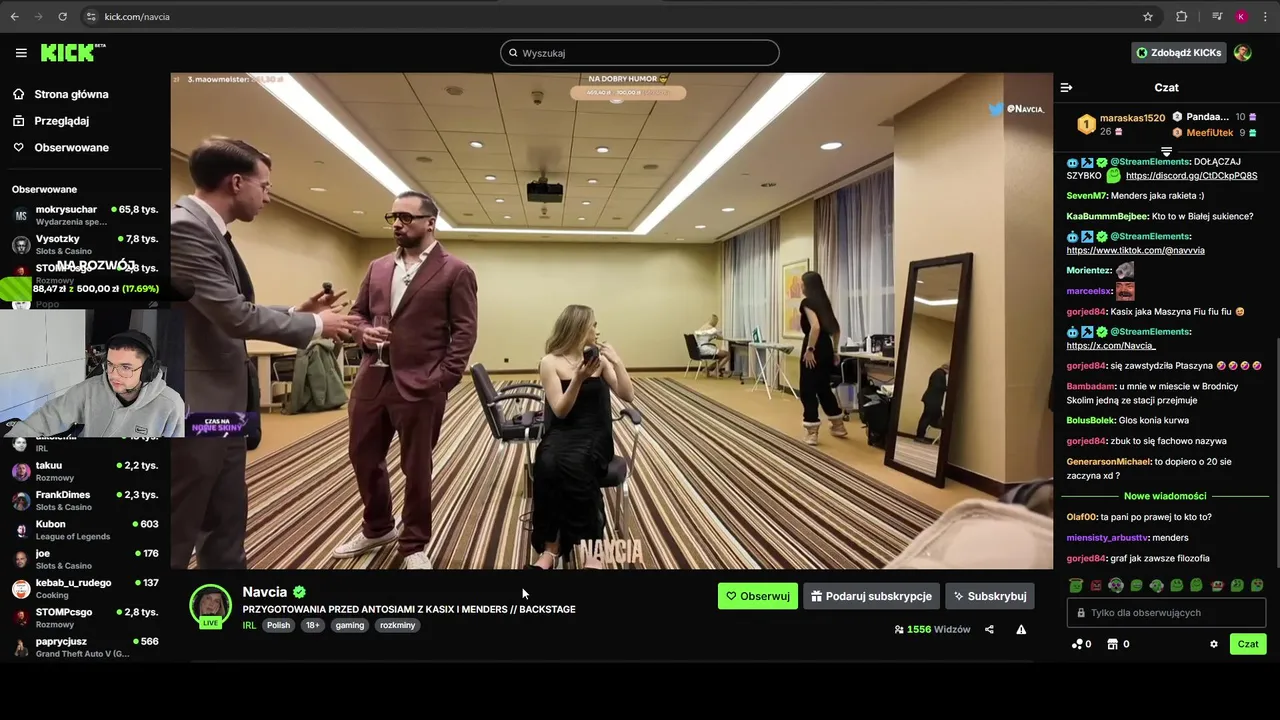Click chat username SevenM7

pyautogui.click(x=1086, y=196)
